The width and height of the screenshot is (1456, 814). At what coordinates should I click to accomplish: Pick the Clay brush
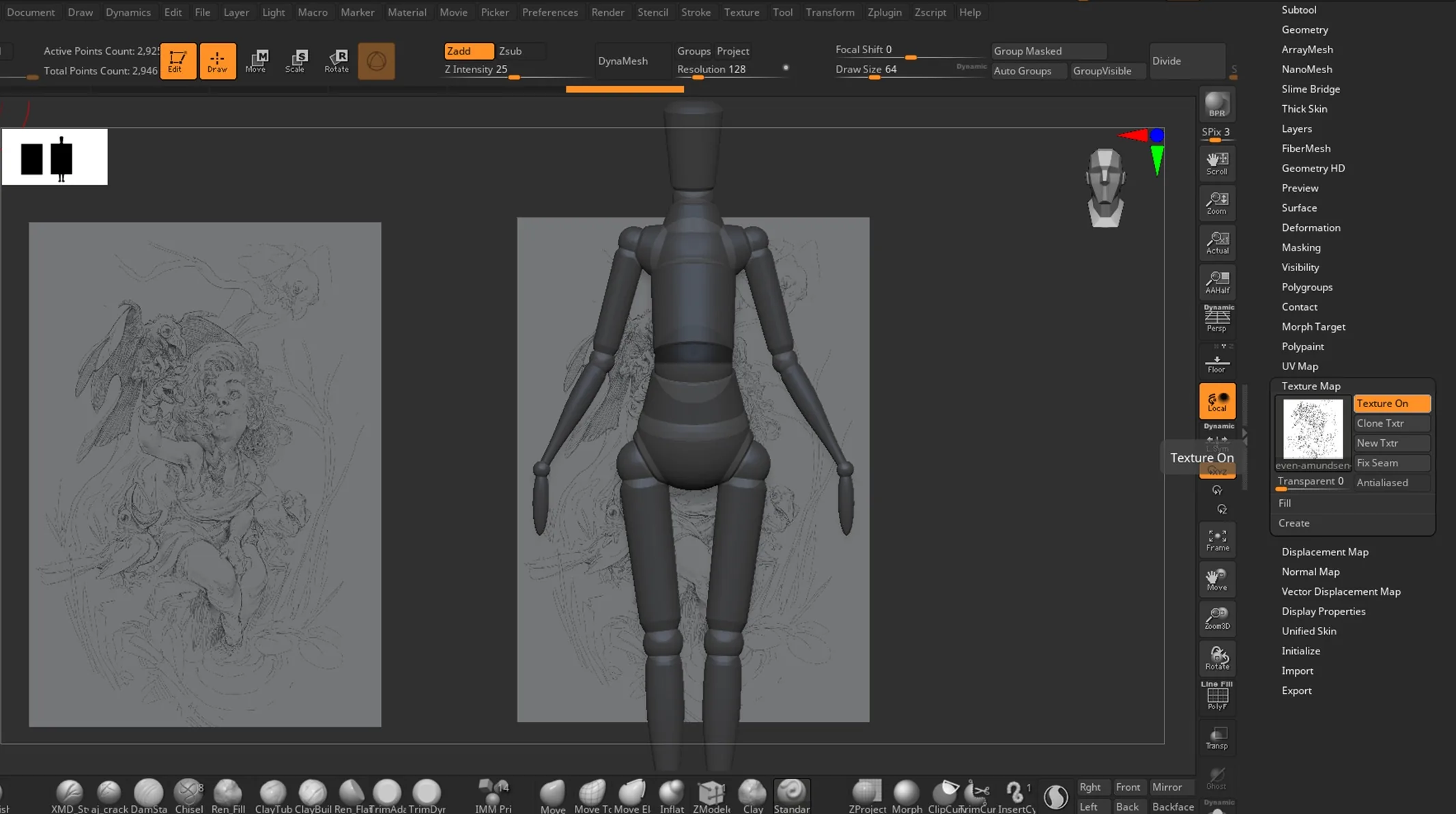click(x=752, y=796)
